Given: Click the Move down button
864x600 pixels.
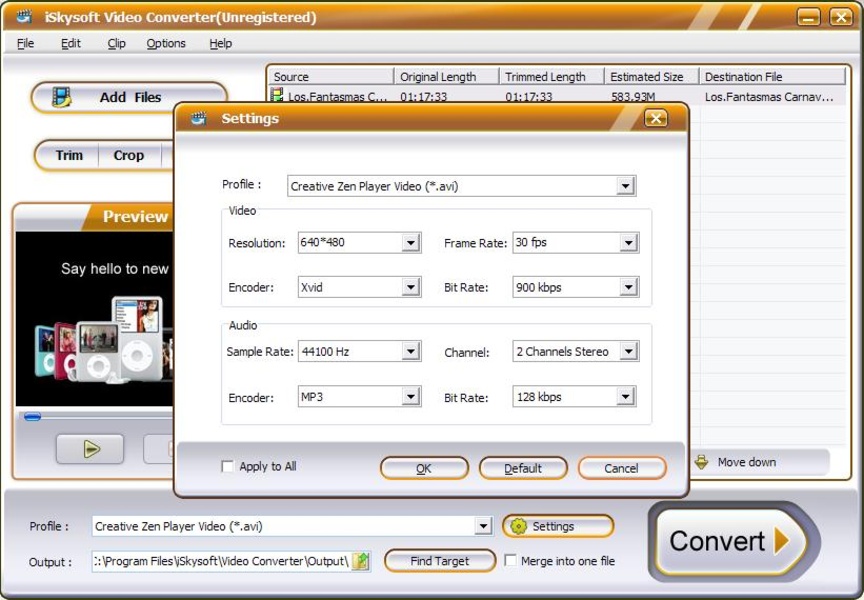Looking at the screenshot, I should [x=759, y=462].
